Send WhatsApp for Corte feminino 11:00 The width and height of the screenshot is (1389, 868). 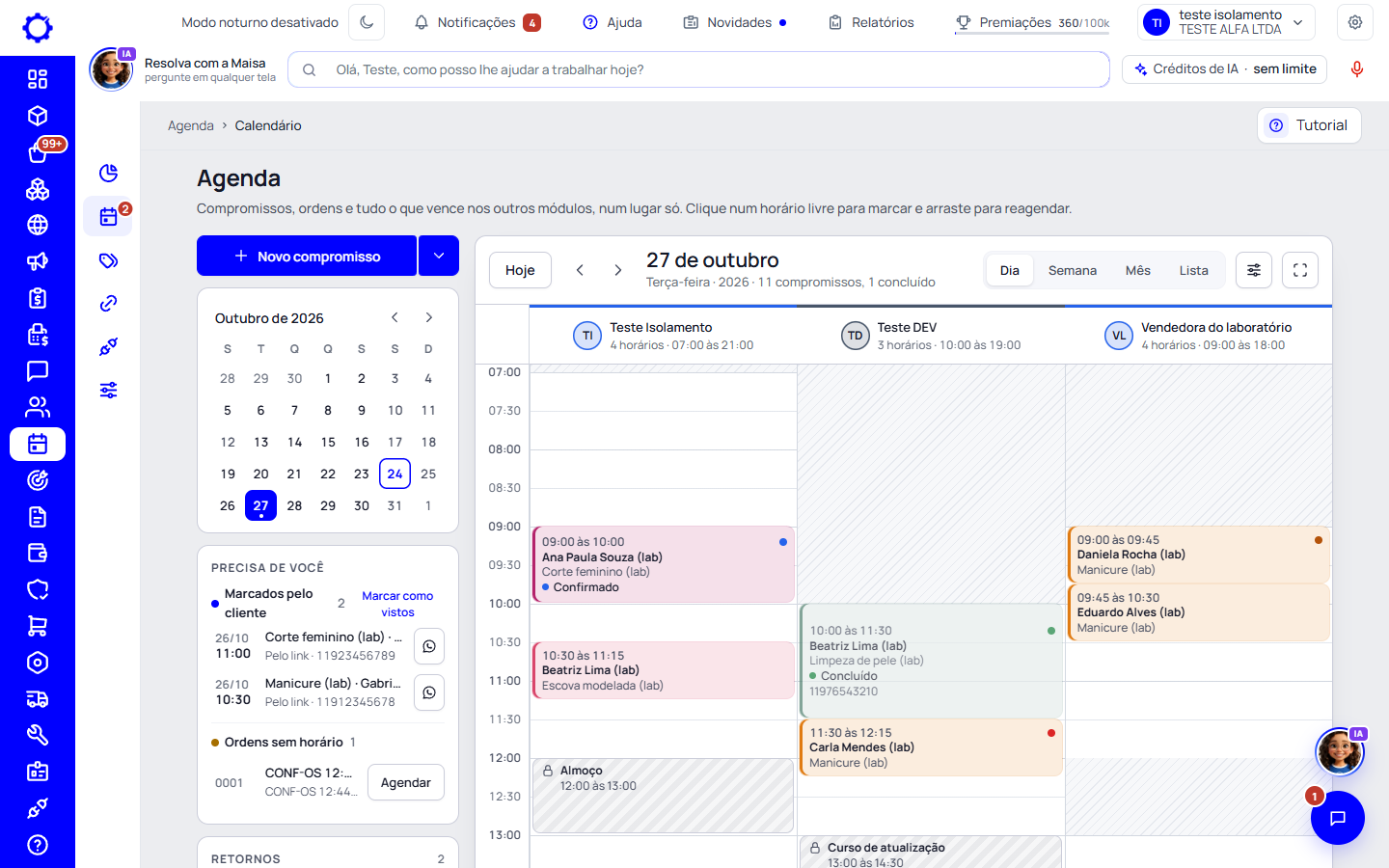(429, 646)
